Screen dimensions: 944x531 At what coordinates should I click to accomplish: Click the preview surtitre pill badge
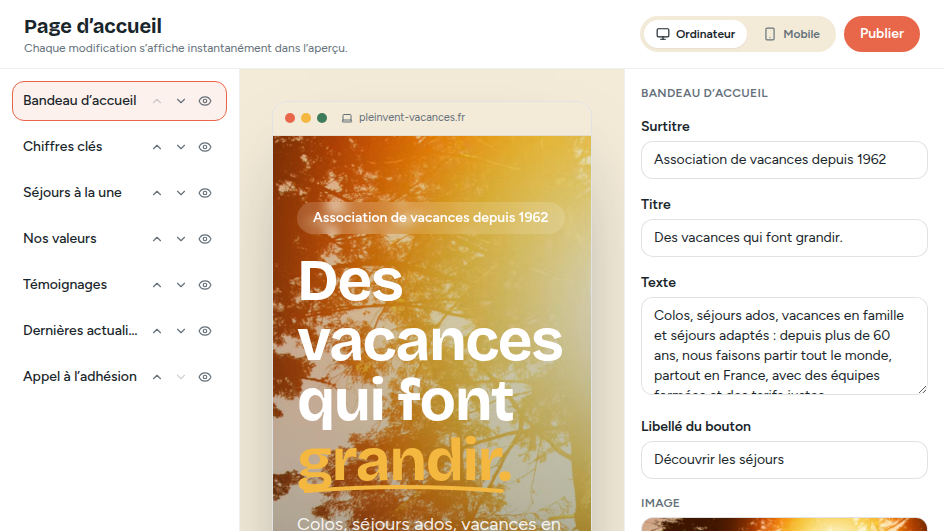430,217
